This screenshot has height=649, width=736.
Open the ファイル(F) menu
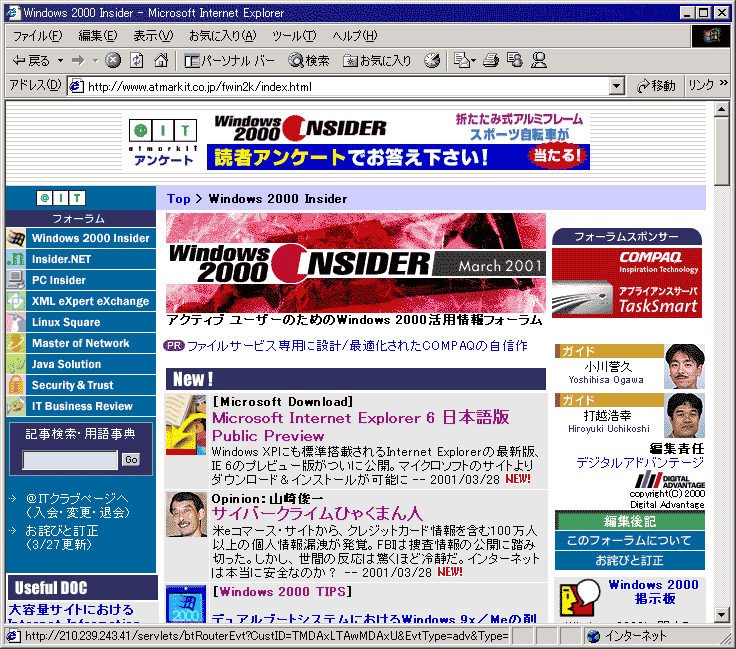point(37,36)
